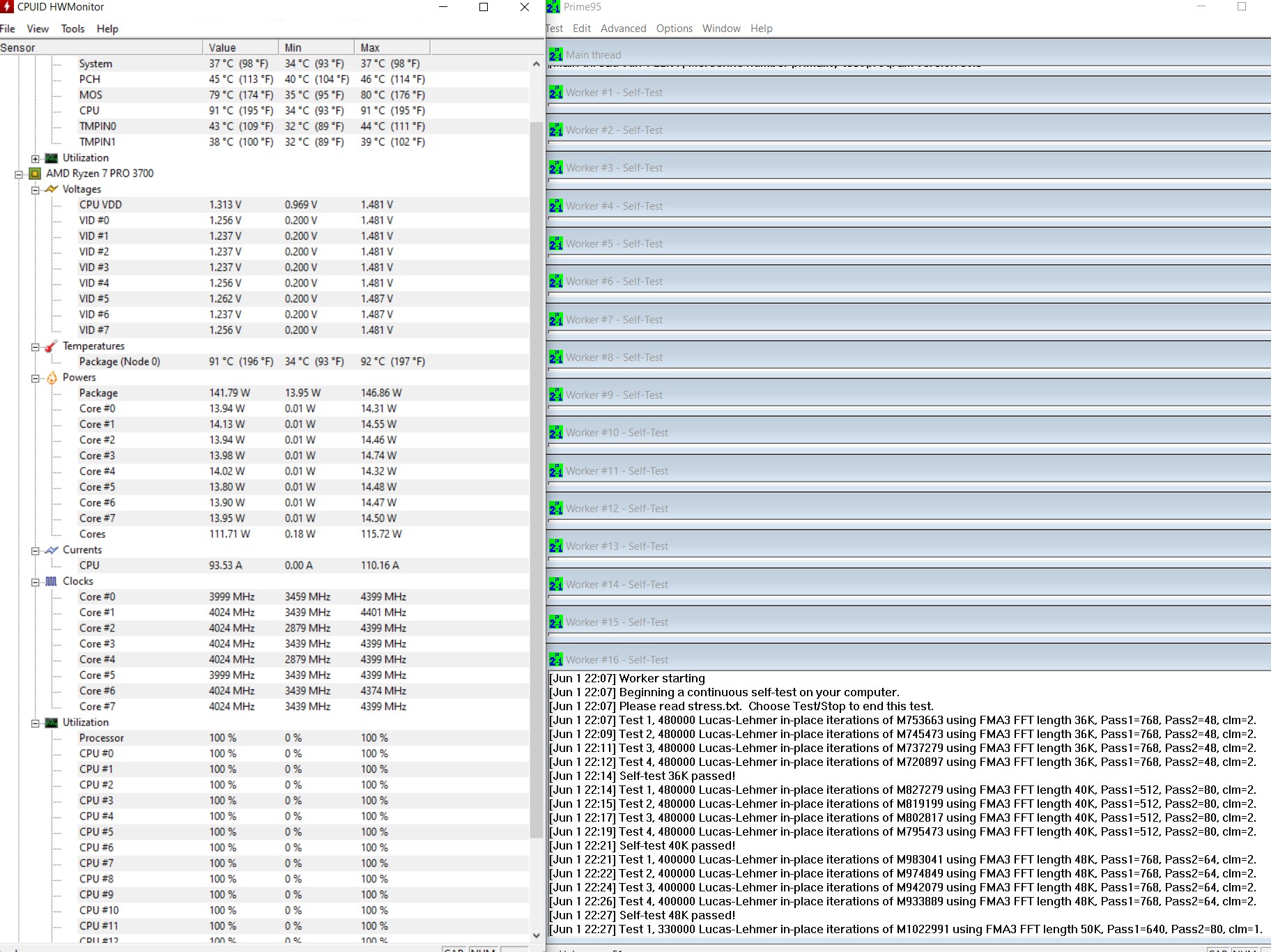Click the HWMonitor scrollbar down arrow
The image size is (1271, 952).
pyautogui.click(x=536, y=935)
